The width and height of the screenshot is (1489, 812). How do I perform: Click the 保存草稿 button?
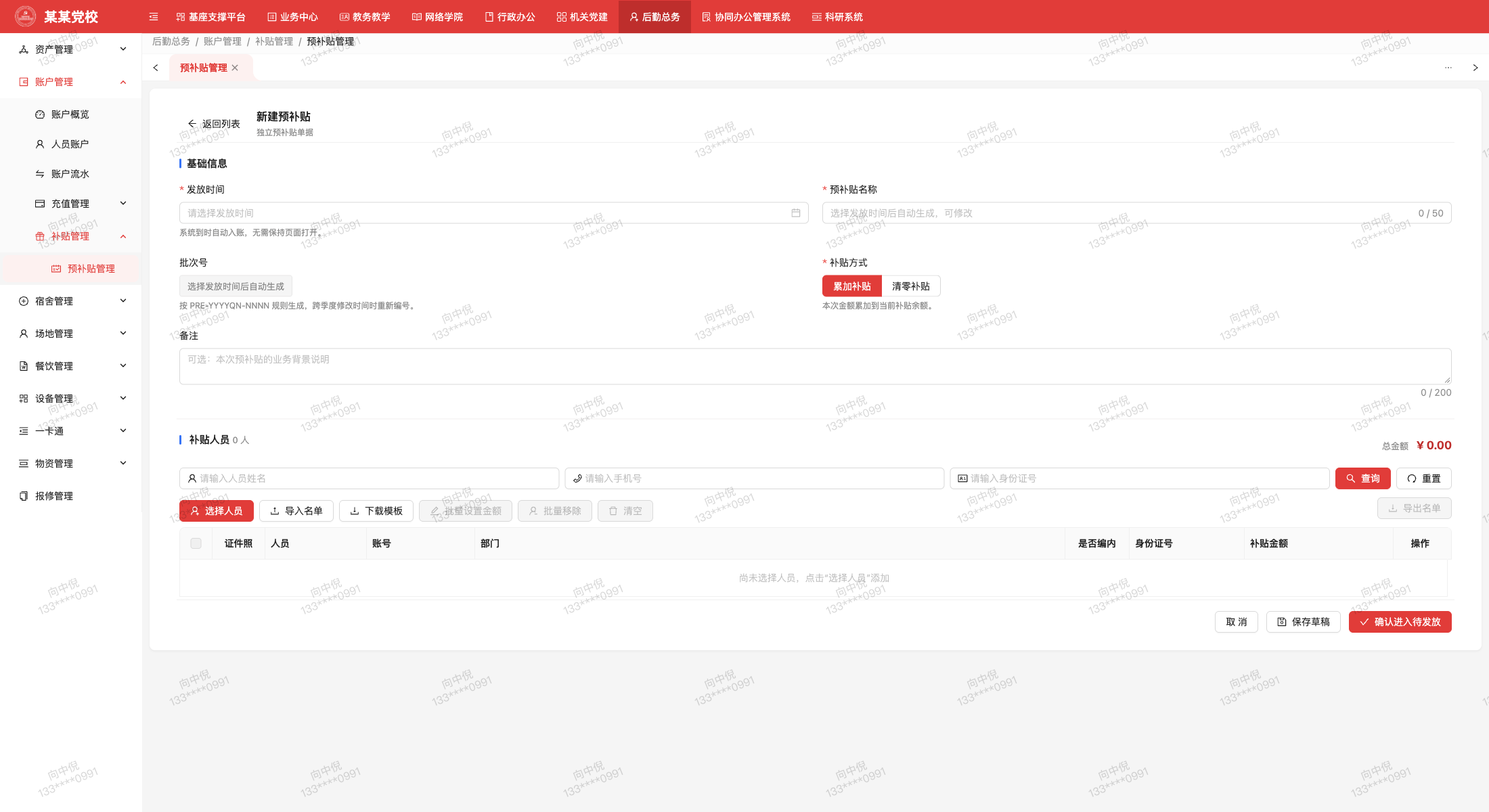pos(1304,622)
